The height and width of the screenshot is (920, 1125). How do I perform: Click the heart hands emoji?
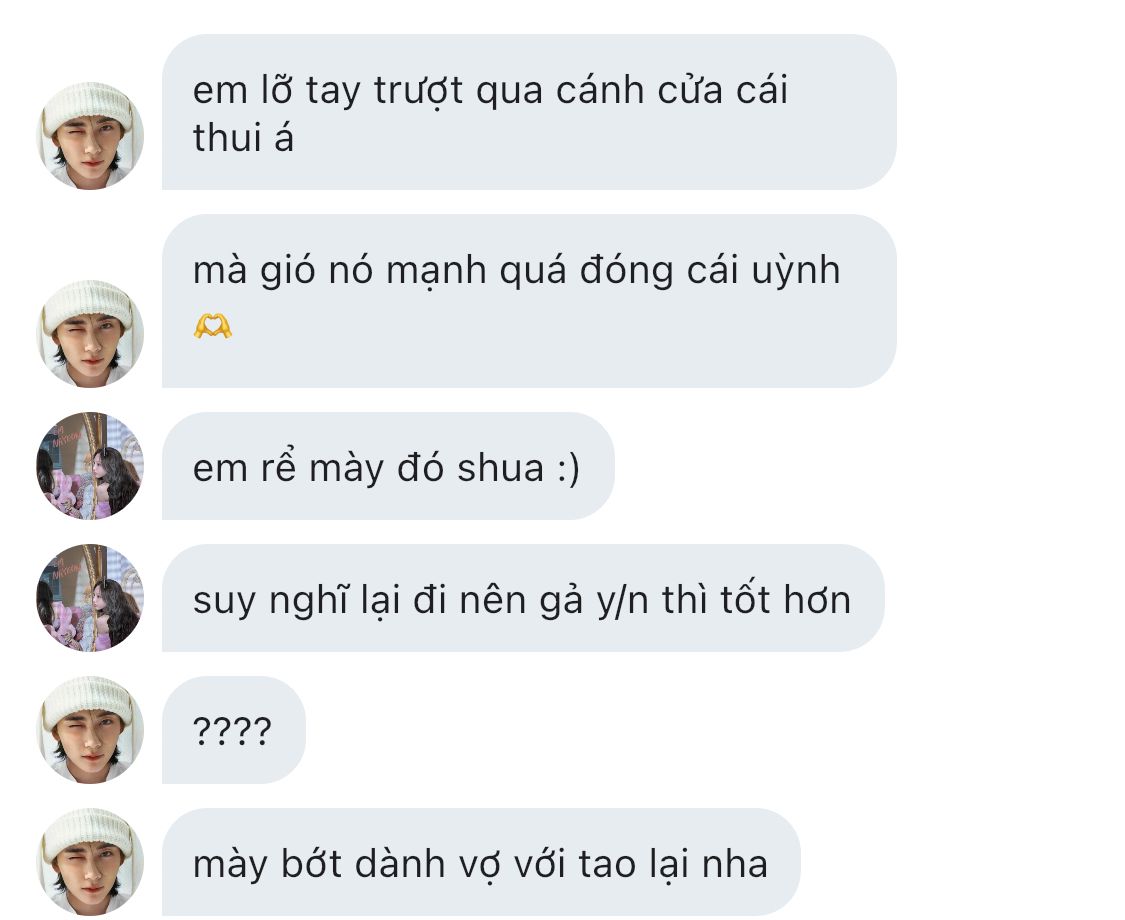click(213, 327)
